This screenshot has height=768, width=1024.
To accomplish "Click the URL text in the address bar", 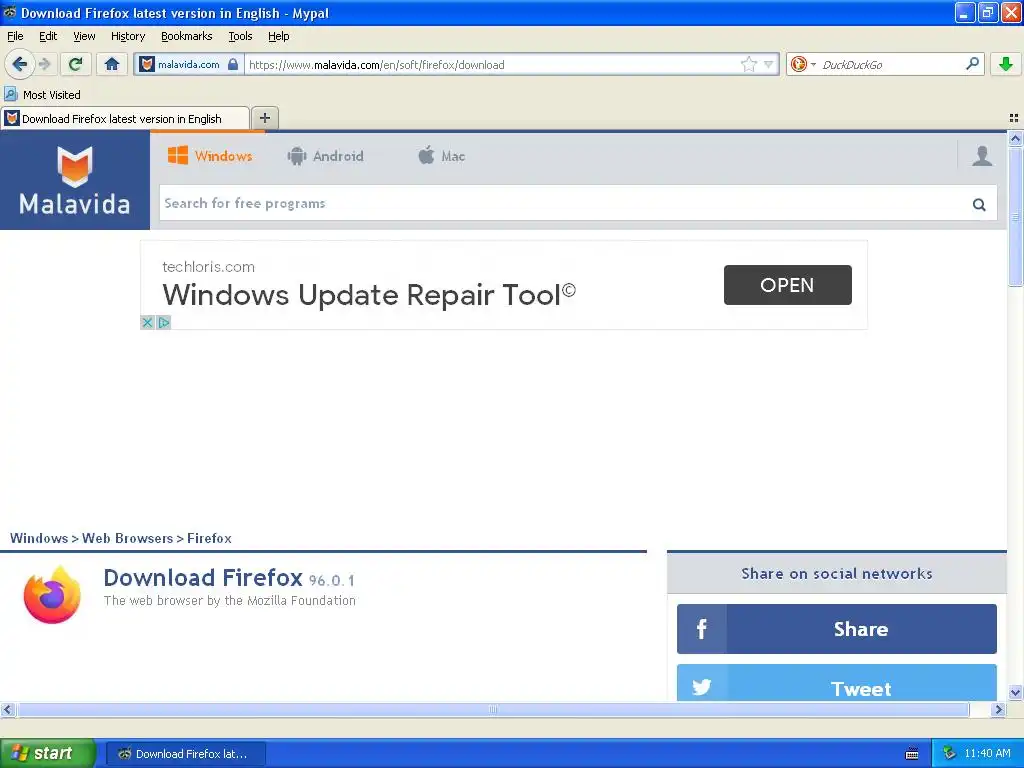I will pos(377,65).
